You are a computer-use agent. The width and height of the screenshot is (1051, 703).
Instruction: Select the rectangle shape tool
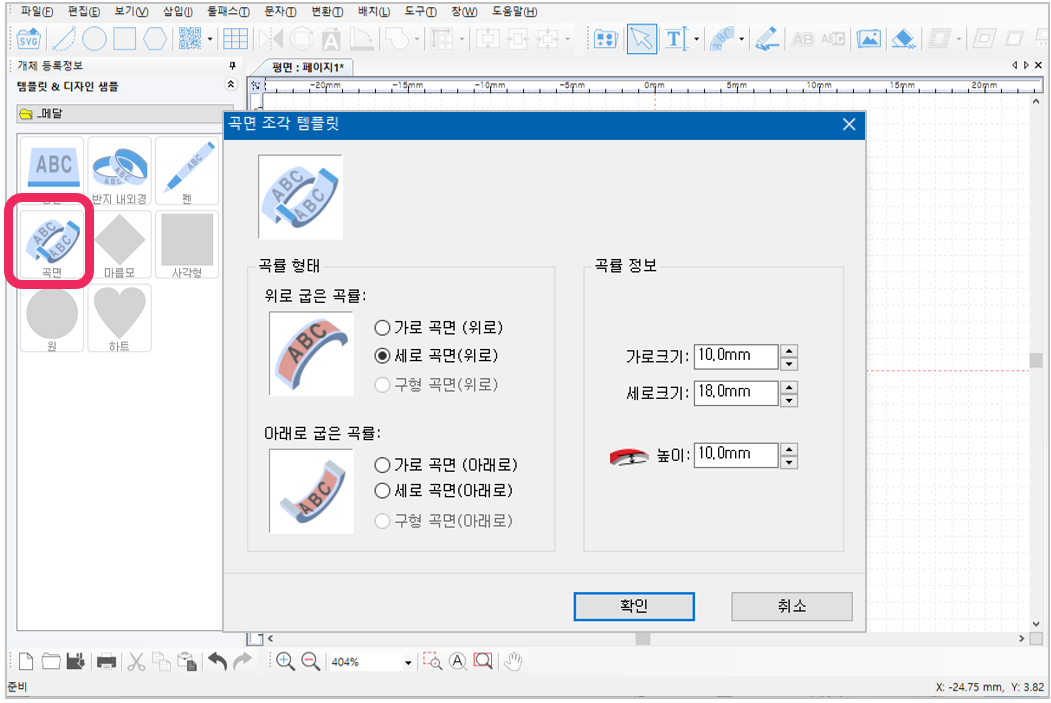pos(125,39)
